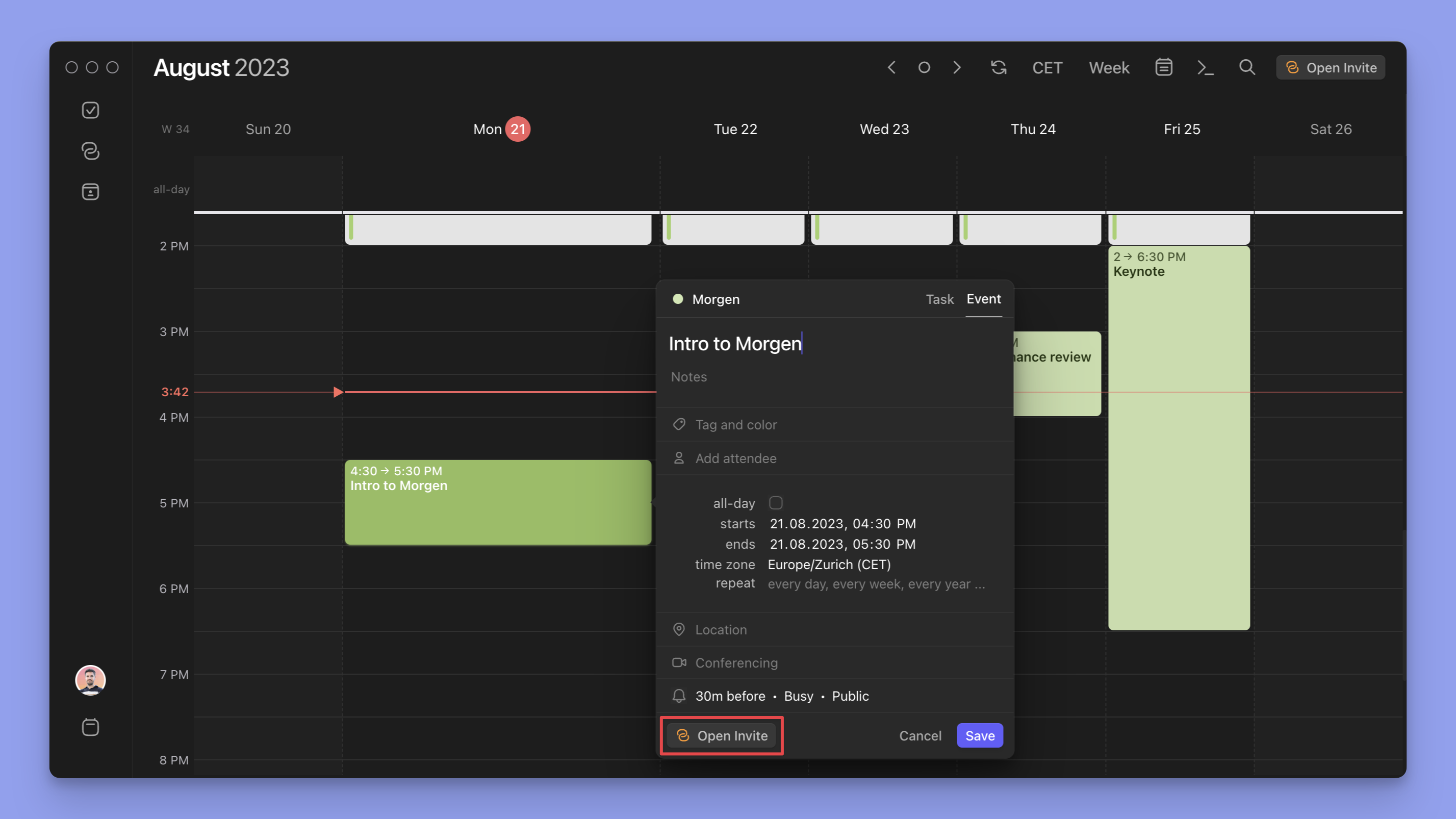Select the Wed 23 day header
The width and height of the screenshot is (1456, 819).
coord(884,129)
